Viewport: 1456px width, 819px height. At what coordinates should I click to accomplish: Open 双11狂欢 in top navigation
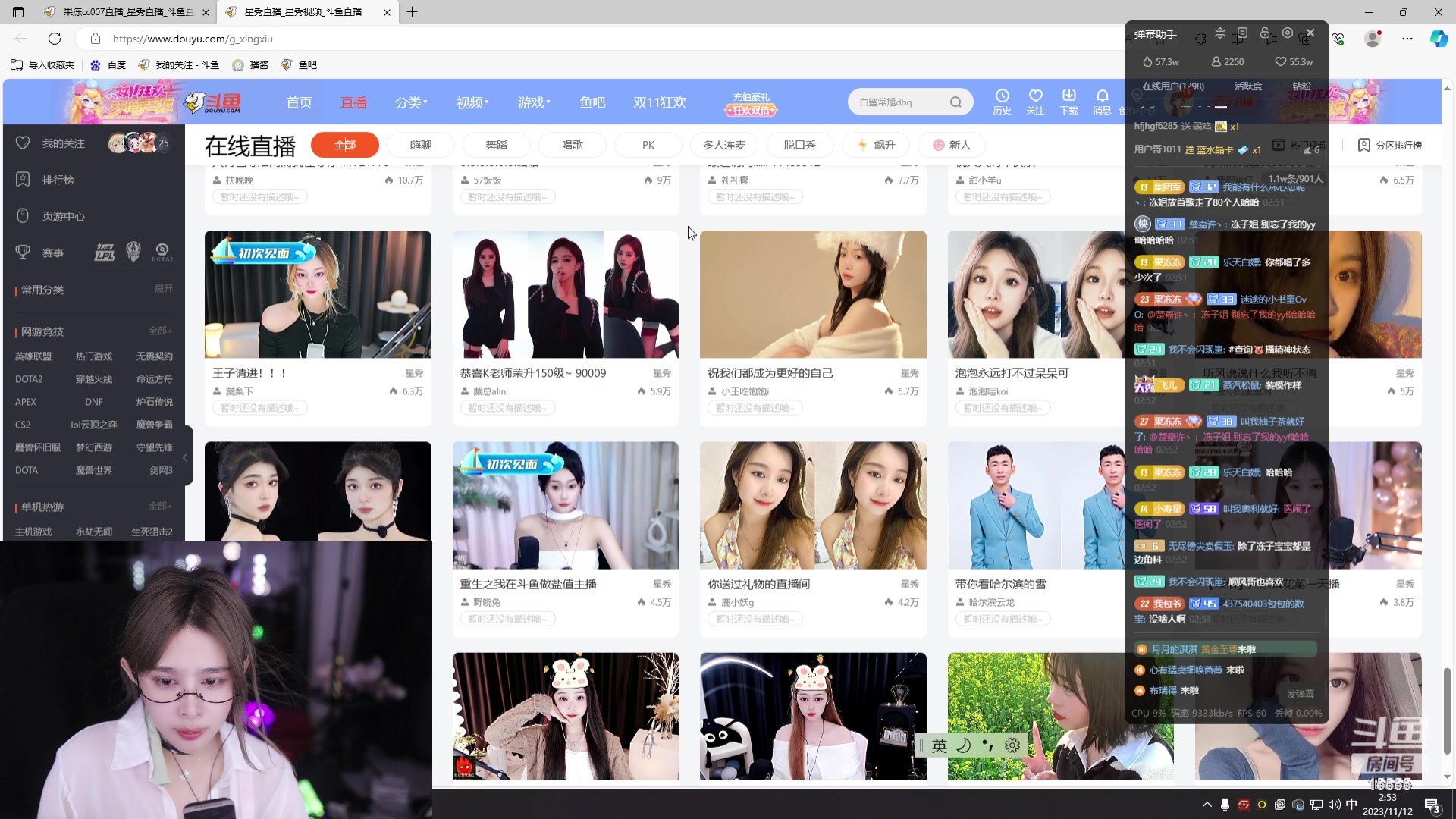660,102
